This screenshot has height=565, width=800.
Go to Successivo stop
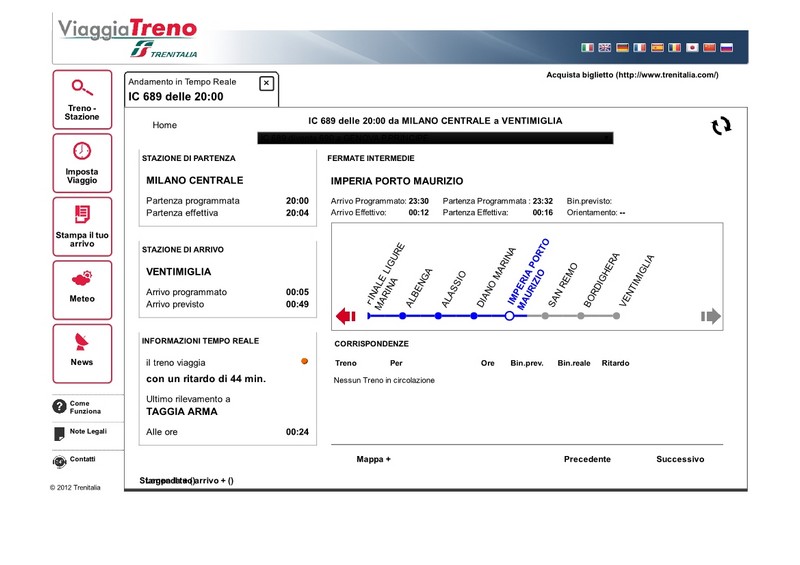tap(680, 459)
